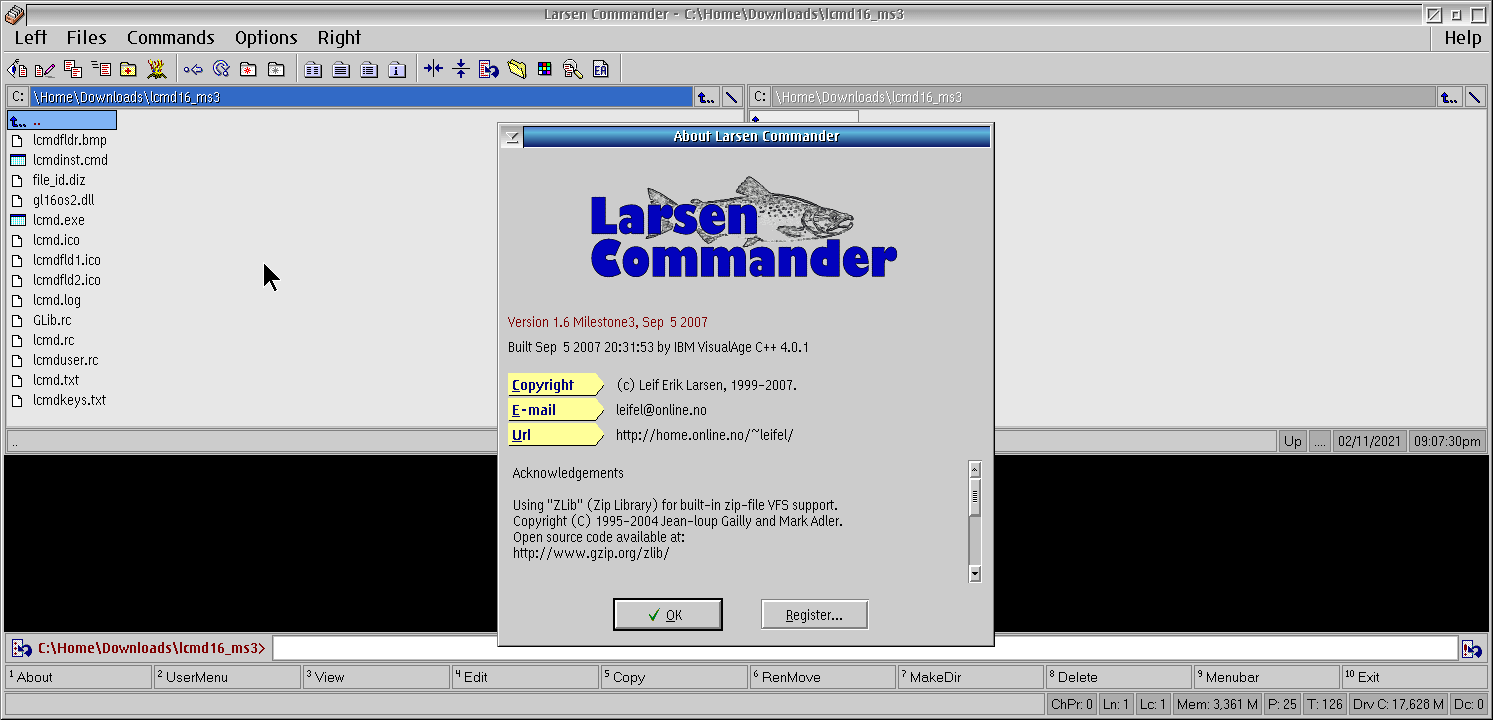Image resolution: width=1493 pixels, height=720 pixels.
Task: Click the magnifier find files icon
Action: tap(572, 69)
